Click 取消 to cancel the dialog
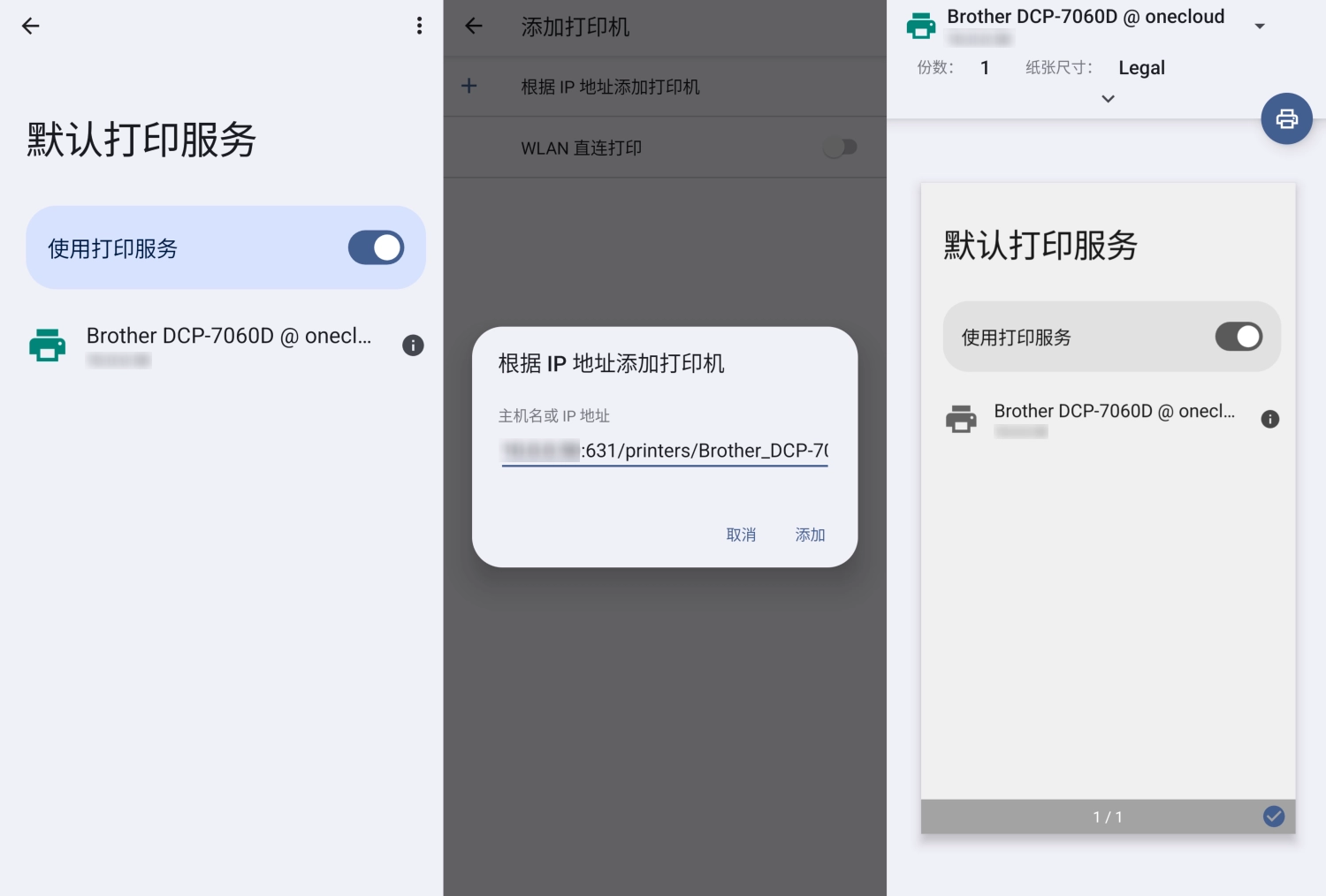This screenshot has height=896, width=1326. (741, 535)
